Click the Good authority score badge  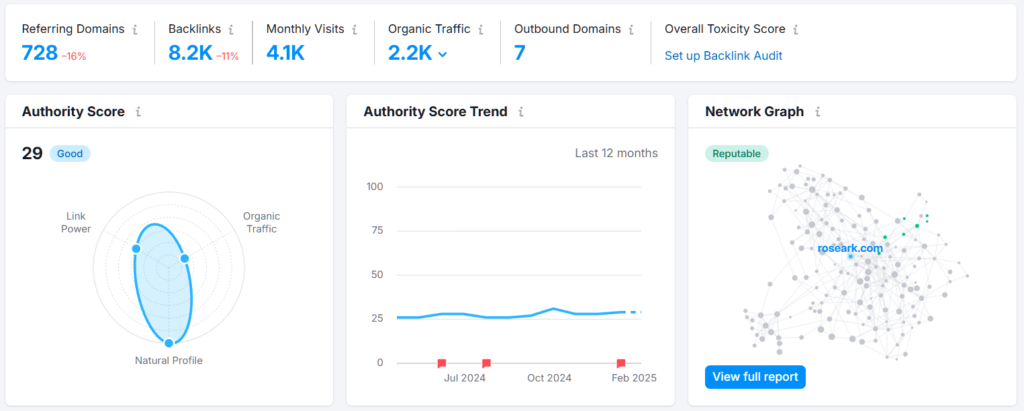click(70, 154)
